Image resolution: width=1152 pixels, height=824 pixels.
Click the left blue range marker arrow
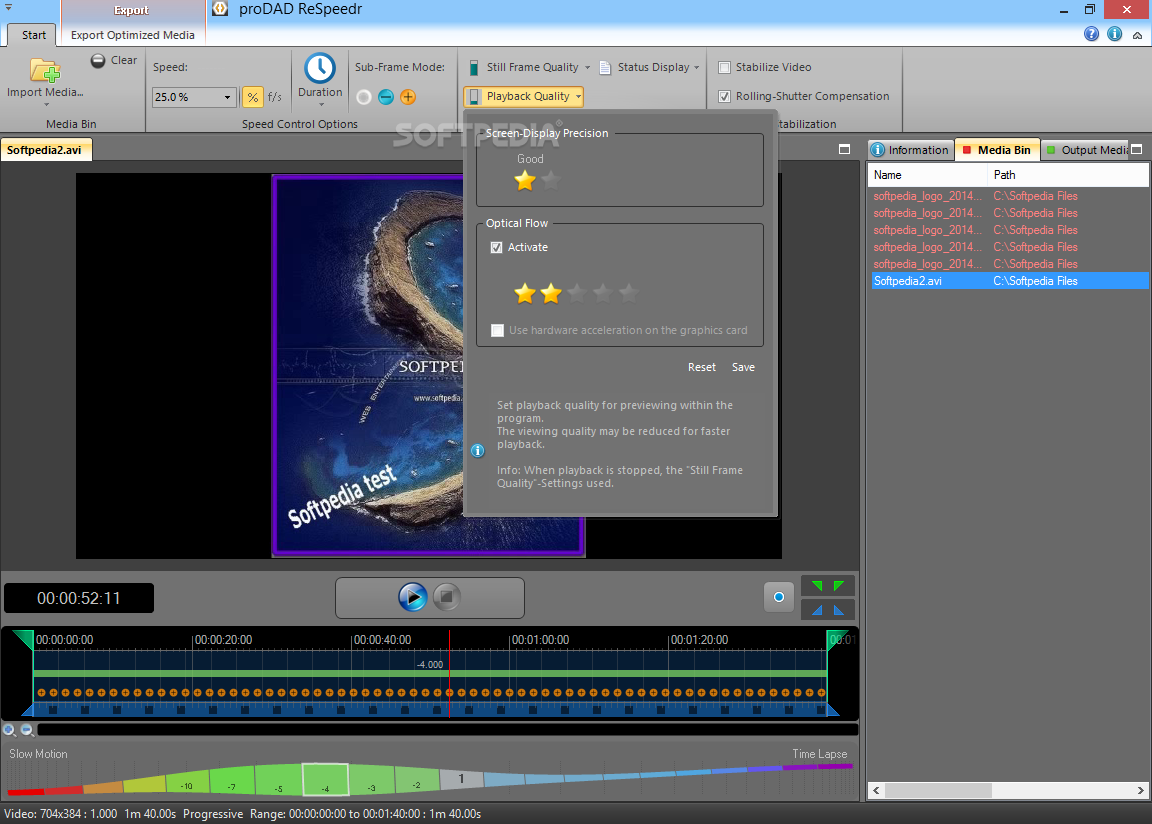(x=817, y=610)
